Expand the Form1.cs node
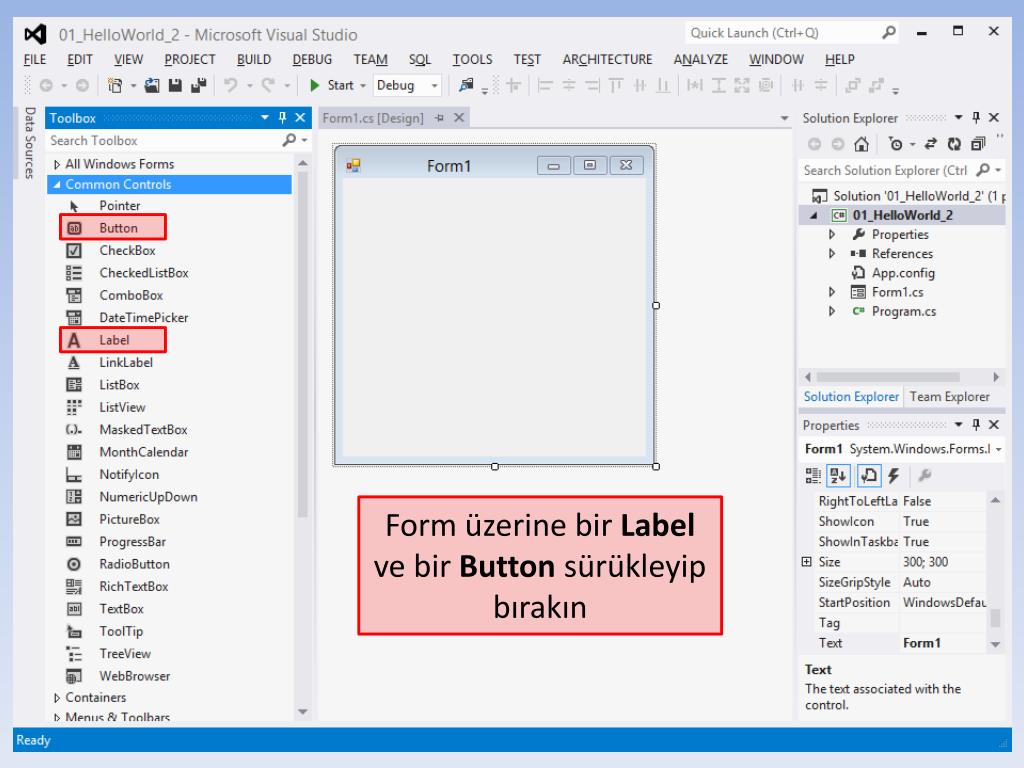This screenshot has height=768, width=1024. [x=831, y=292]
